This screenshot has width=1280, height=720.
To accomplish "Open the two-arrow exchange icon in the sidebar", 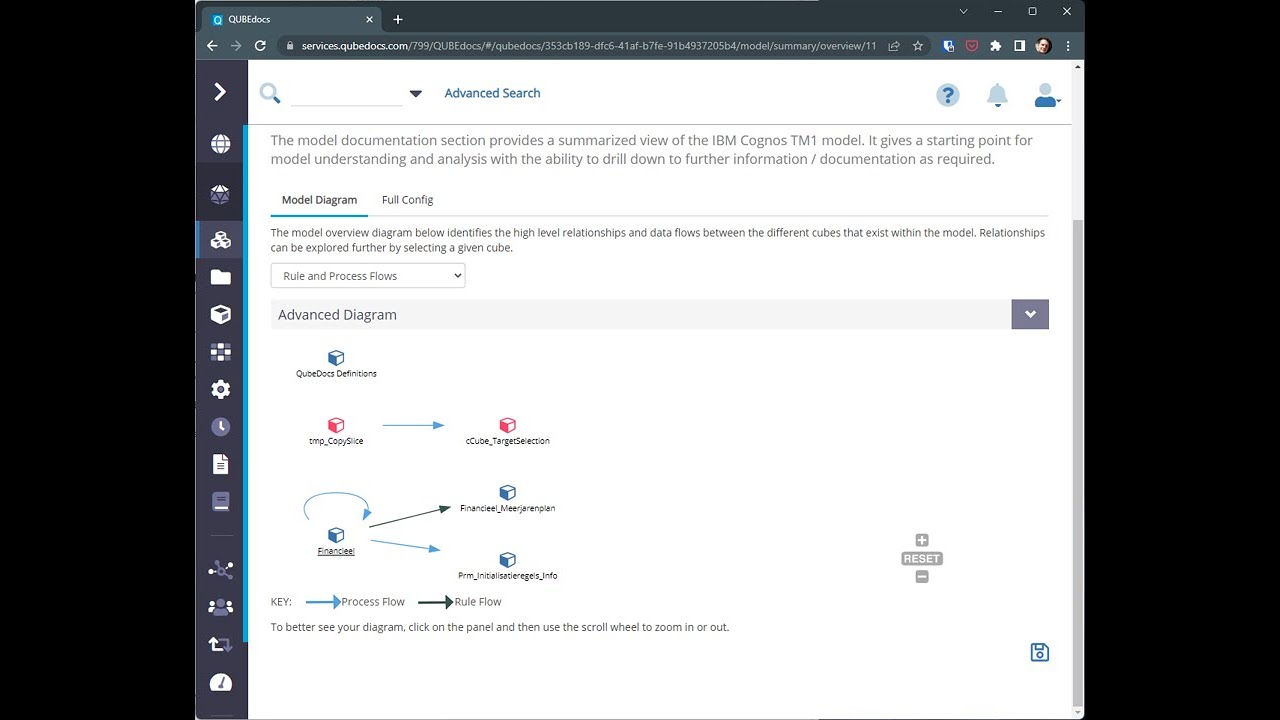I will (221, 645).
